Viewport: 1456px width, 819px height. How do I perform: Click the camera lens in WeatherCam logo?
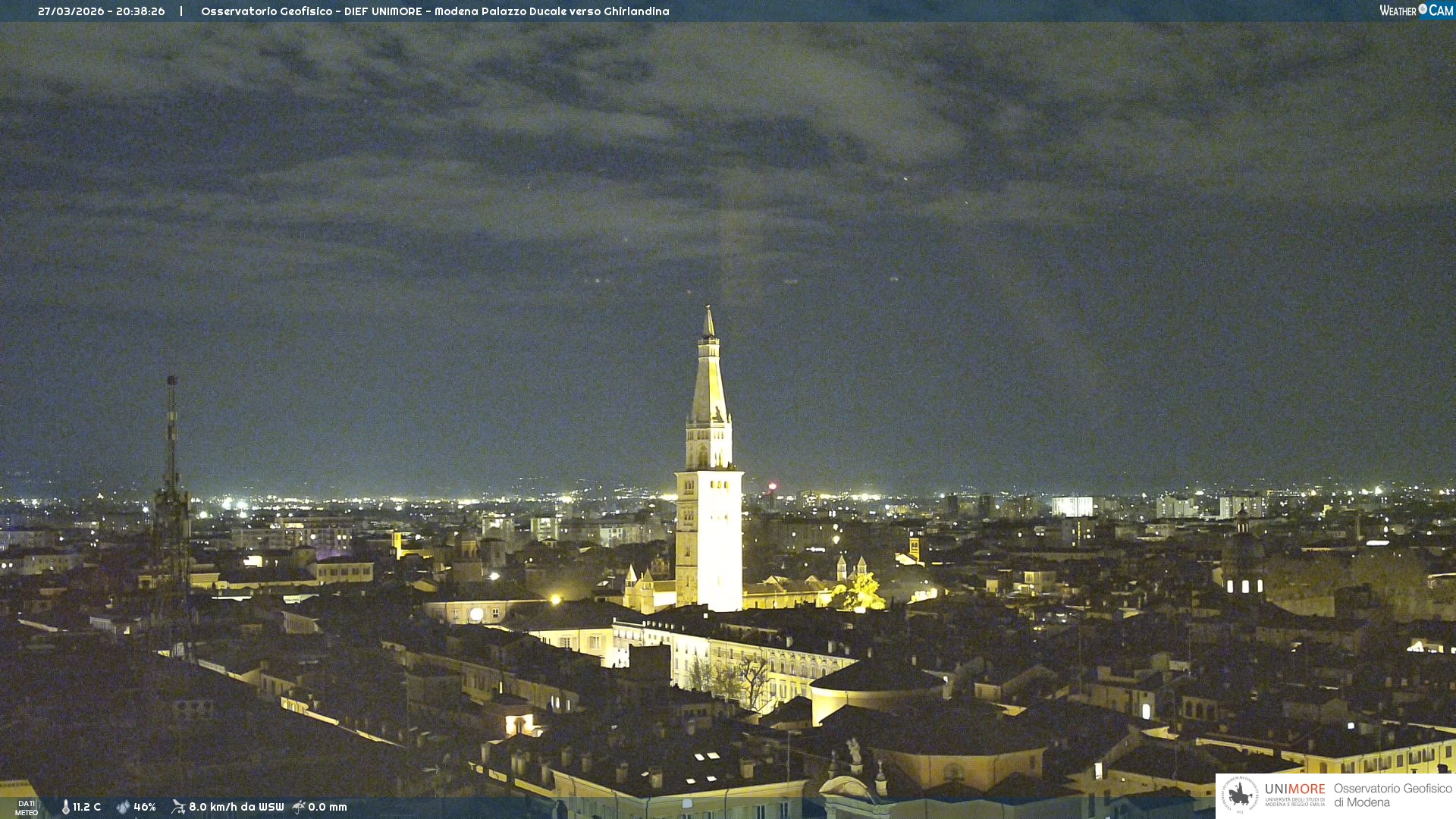point(1423,9)
